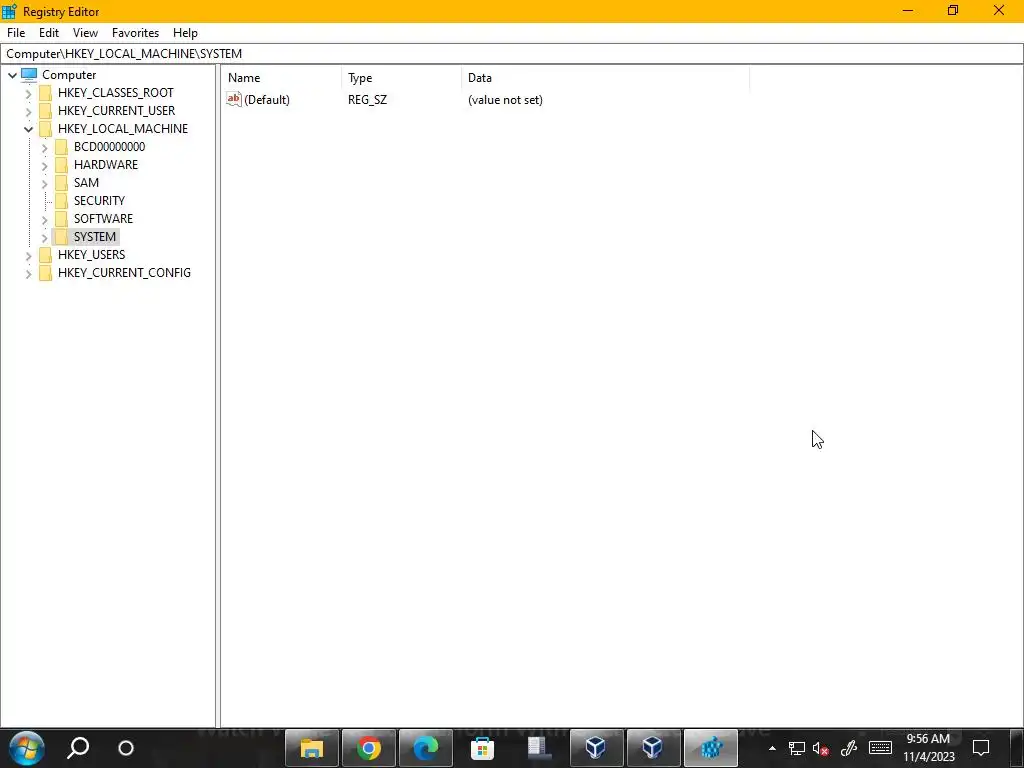Click the HKEY_USERS folder icon
1024x768 pixels.
click(x=45, y=255)
